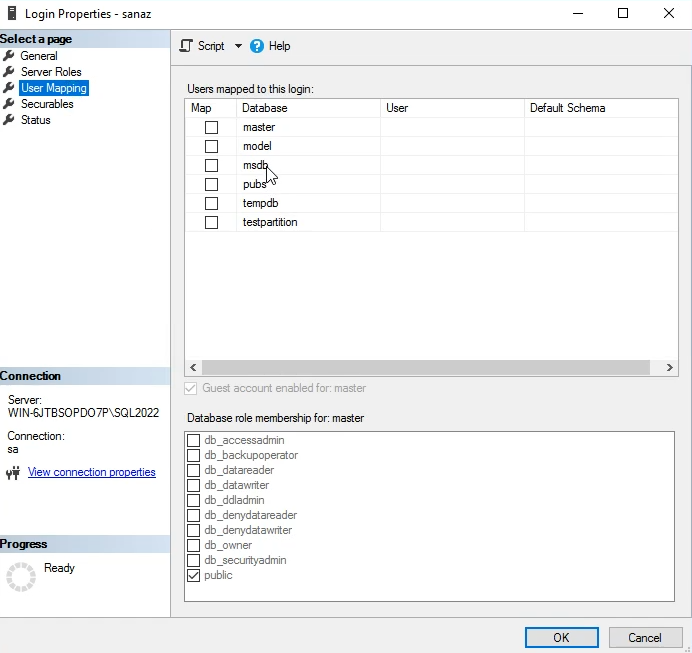
Task: Click the Script toolbar button label
Action: coord(211,46)
